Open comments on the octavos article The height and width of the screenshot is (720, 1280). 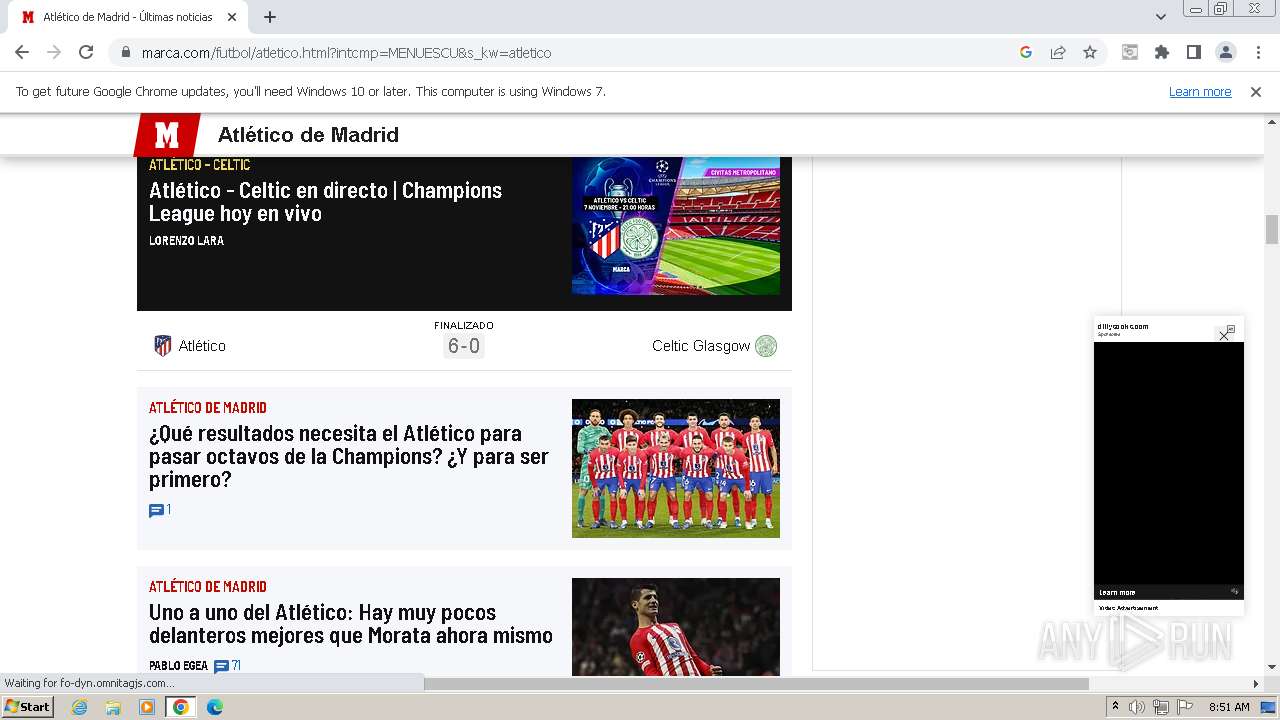pos(160,510)
